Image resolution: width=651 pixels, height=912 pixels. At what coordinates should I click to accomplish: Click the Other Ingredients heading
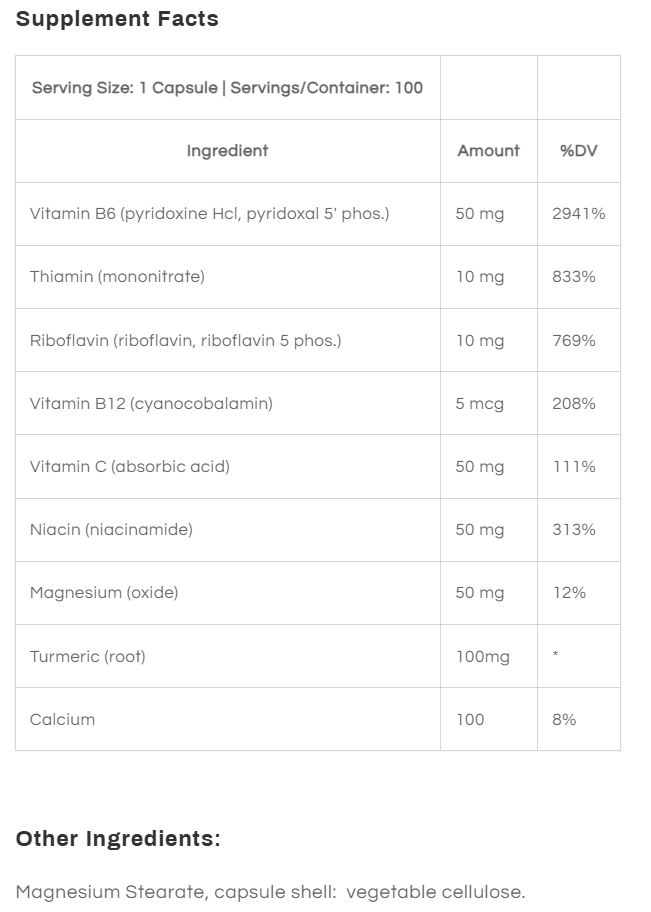click(118, 839)
